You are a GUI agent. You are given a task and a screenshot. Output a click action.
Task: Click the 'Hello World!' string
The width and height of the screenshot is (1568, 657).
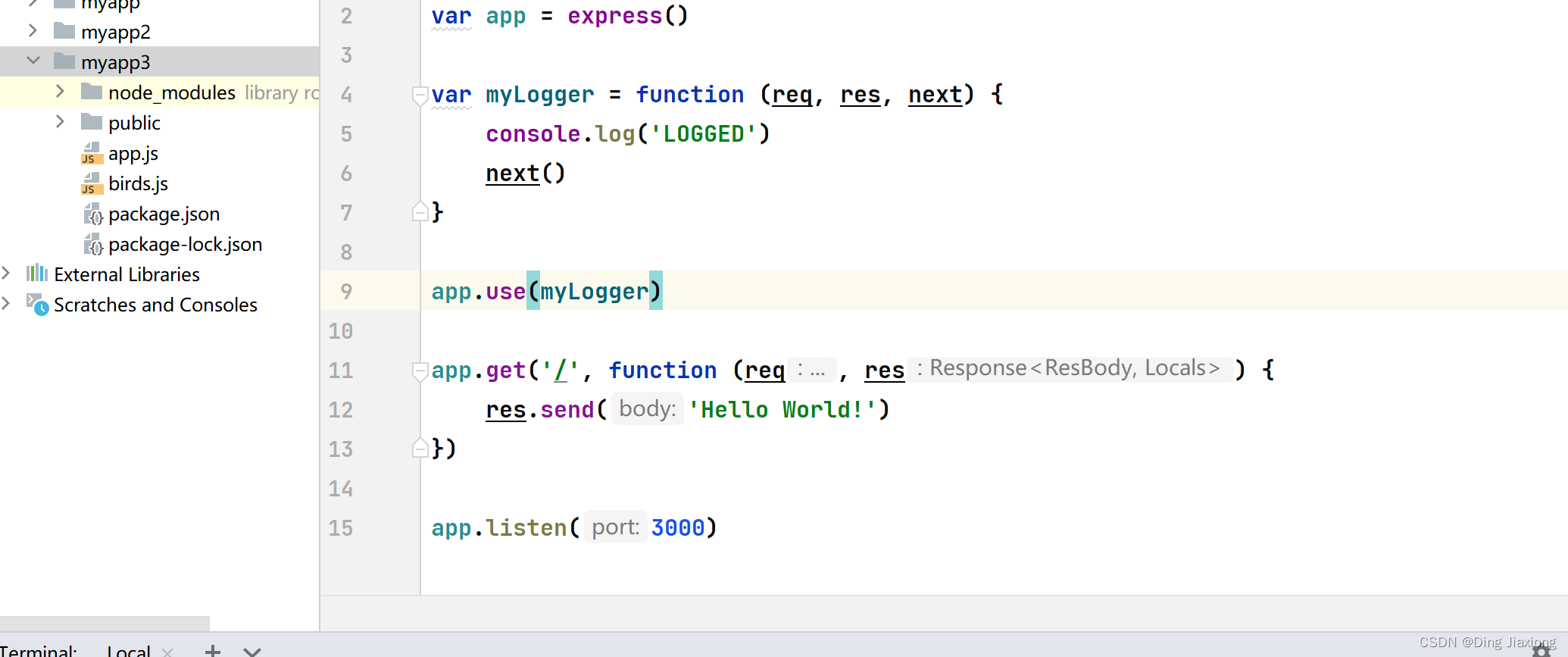[x=782, y=410]
